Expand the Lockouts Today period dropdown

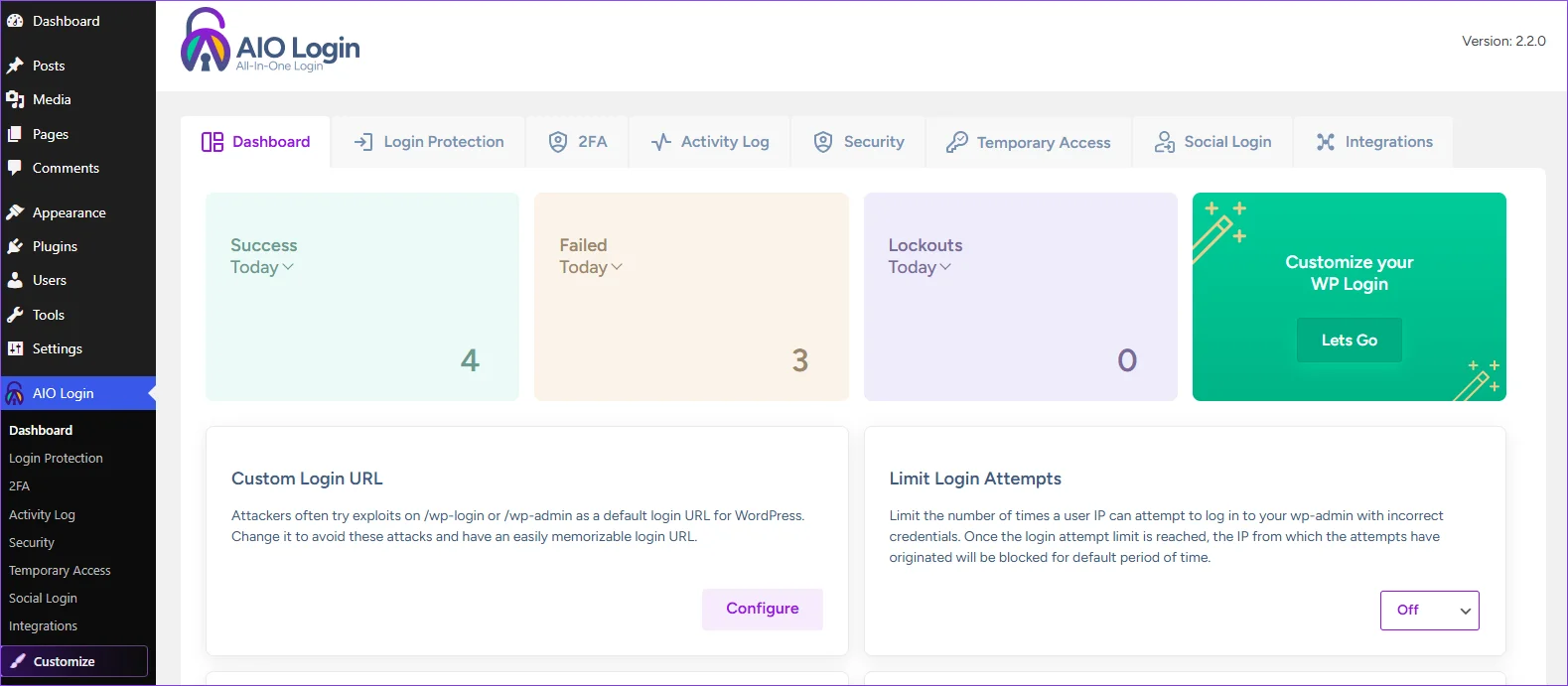920,267
